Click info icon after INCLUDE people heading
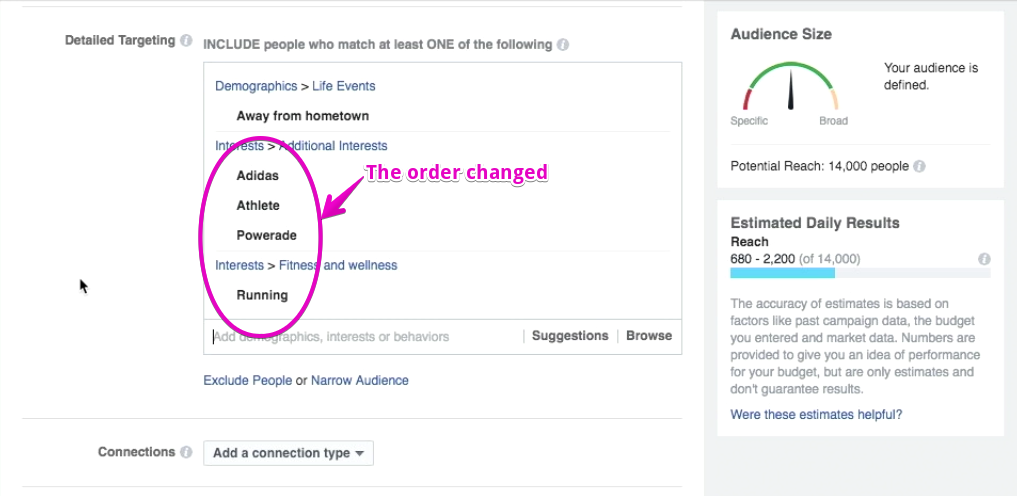Screen dimensions: 1017x496 pyautogui.click(x=563, y=45)
